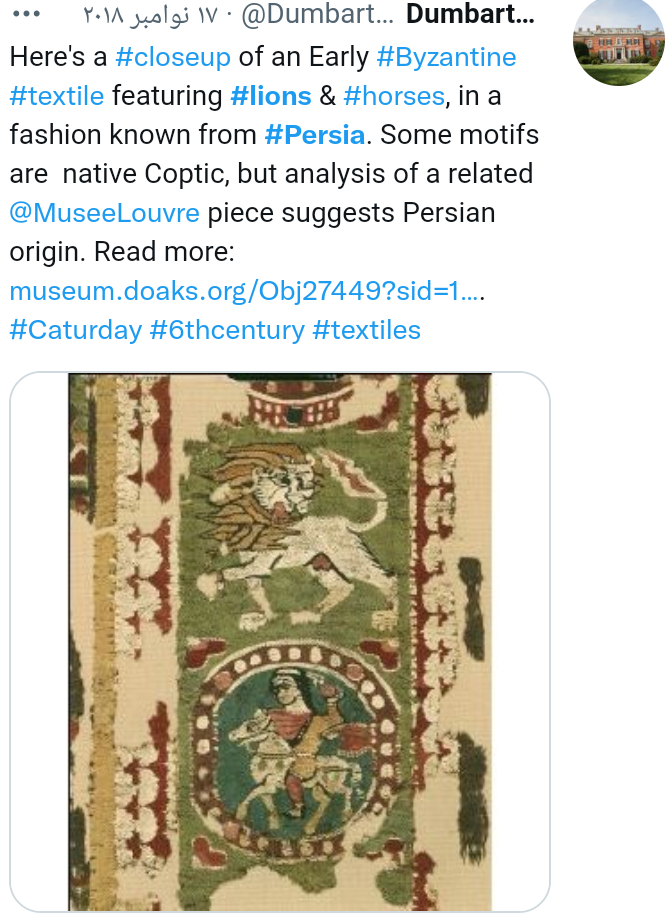Viewport: 666px width, 913px height.
Task: Go to the bold #Persia hashtag
Action: point(317,134)
